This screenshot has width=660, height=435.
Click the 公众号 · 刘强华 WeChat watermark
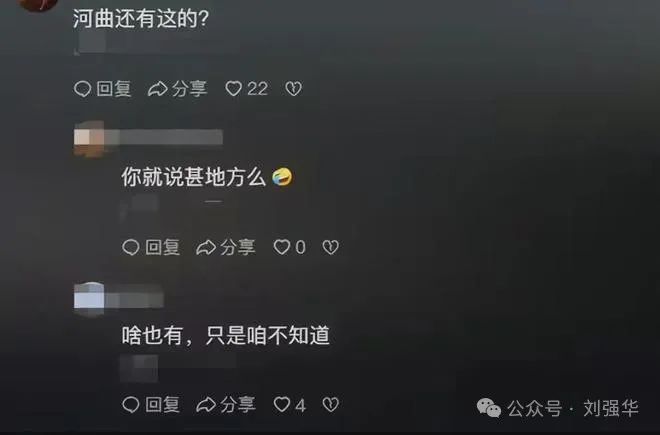coord(558,408)
